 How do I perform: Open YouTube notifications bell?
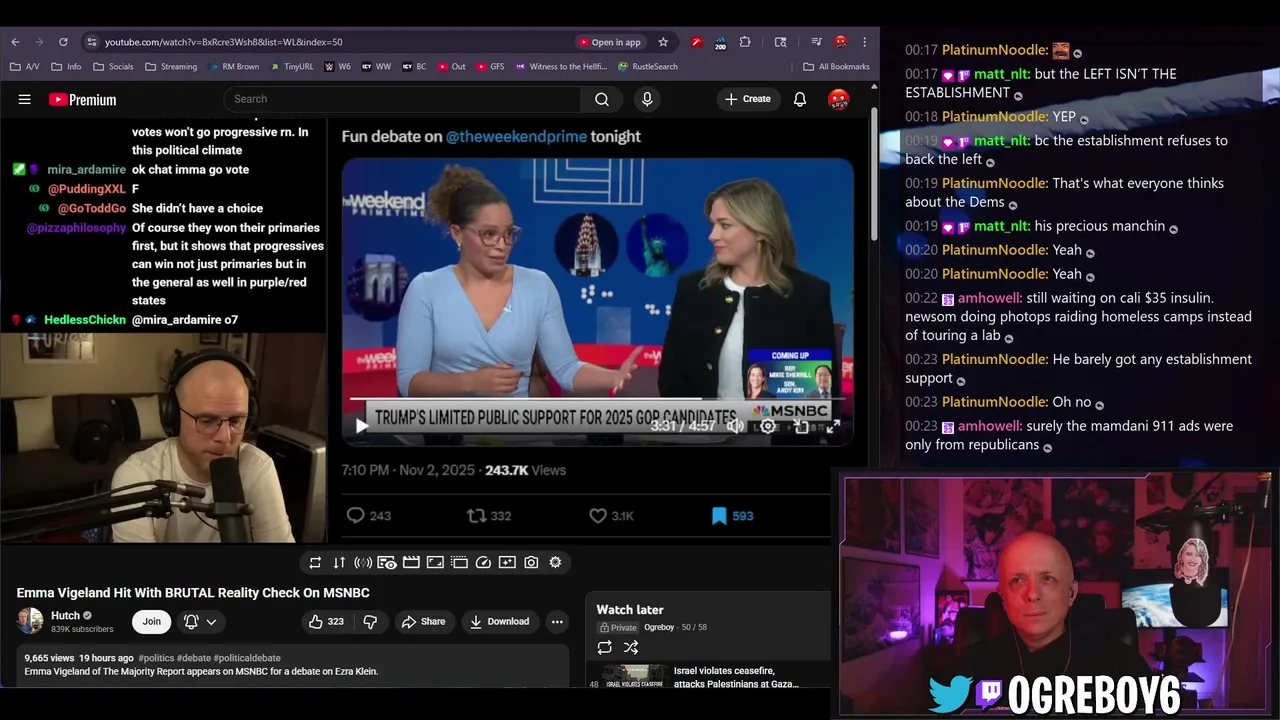coord(800,99)
